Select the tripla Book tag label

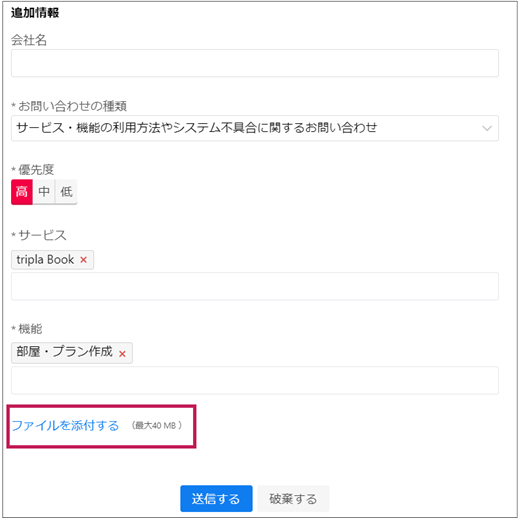(45, 259)
